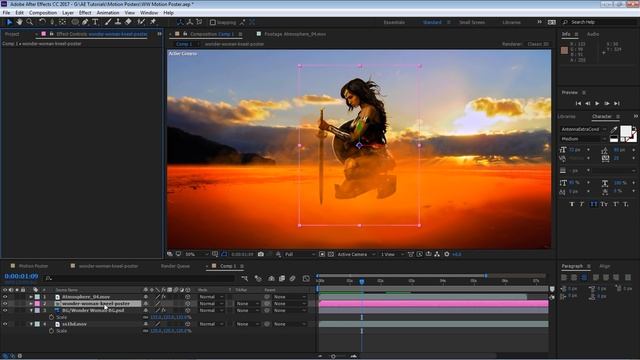The height and width of the screenshot is (360, 640).
Task: Open blending Mode dropdown for Atmosphere_04.mov
Action: coord(211,297)
